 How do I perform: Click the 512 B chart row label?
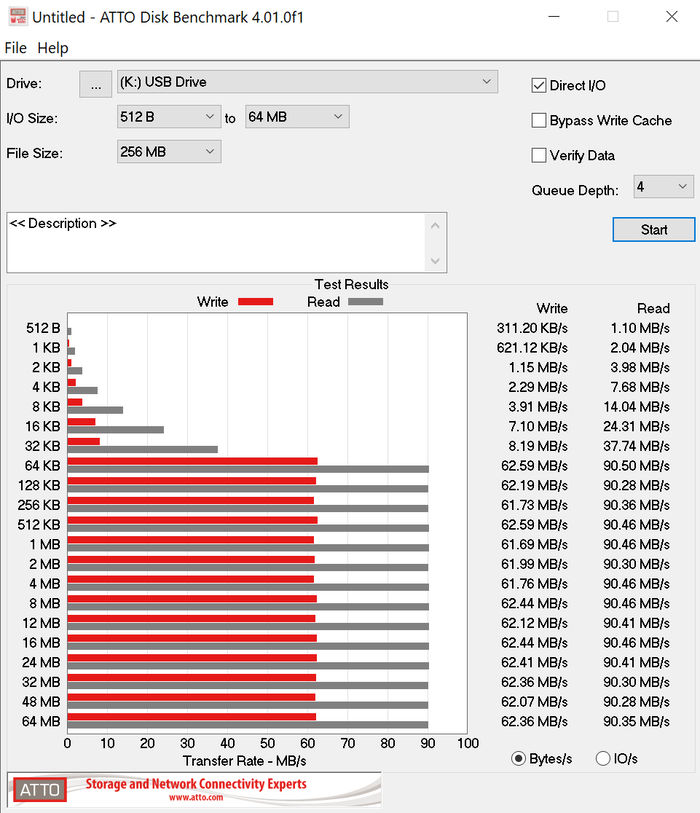click(x=43, y=328)
